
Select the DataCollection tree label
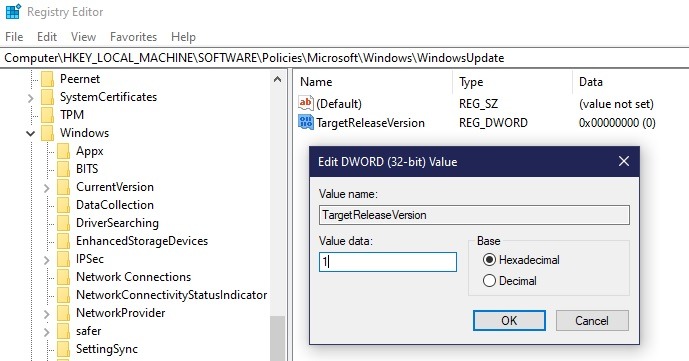[x=115, y=205]
